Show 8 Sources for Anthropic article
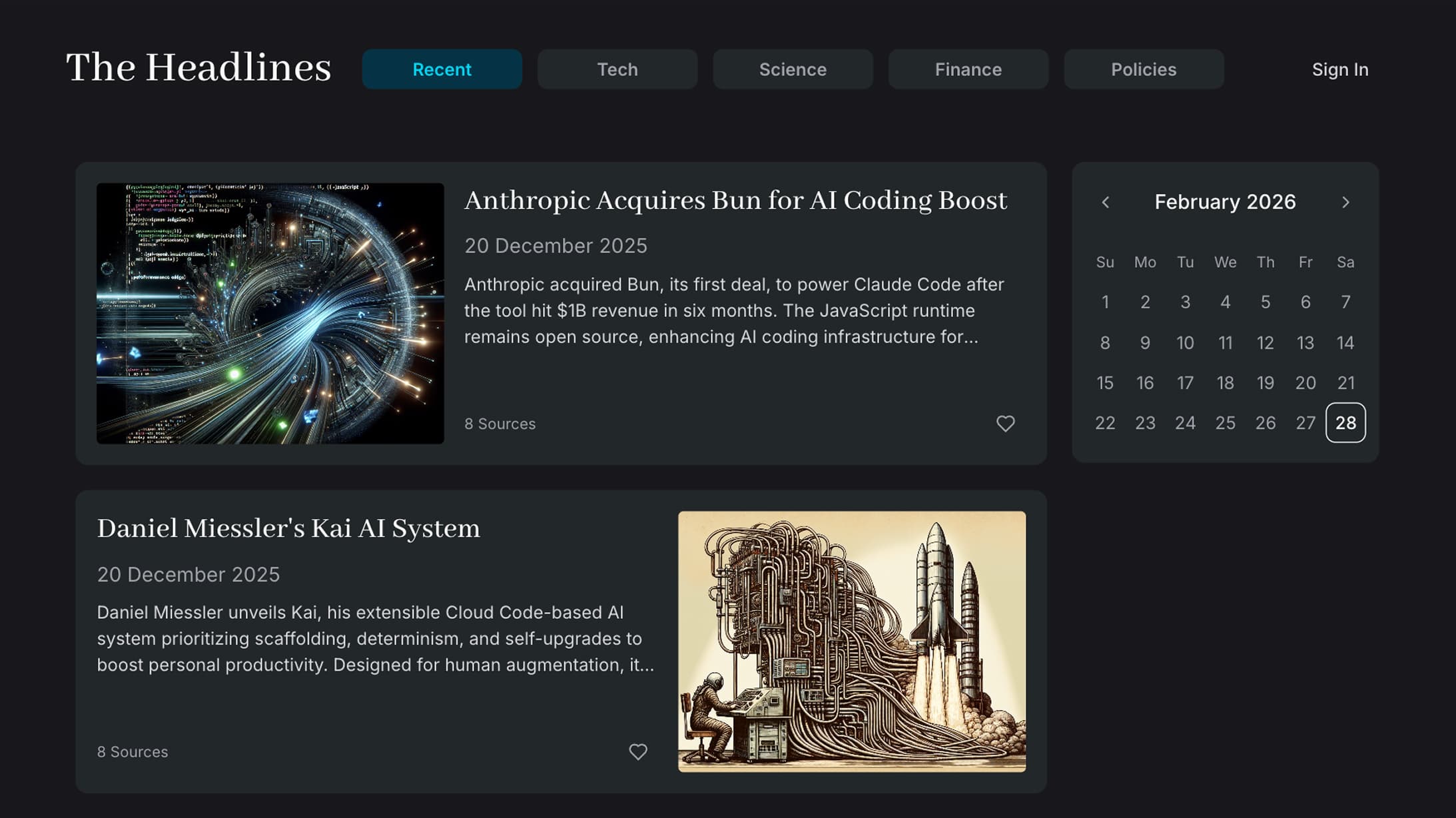The image size is (1456, 818). 500,424
